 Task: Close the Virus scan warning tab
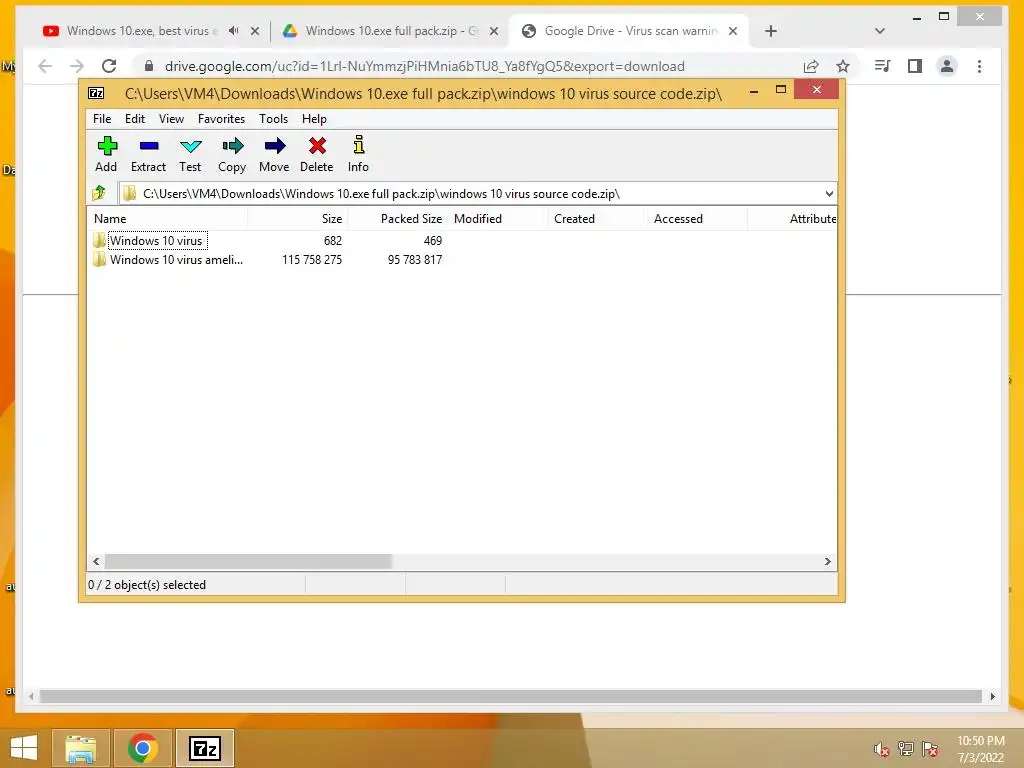[x=733, y=31]
